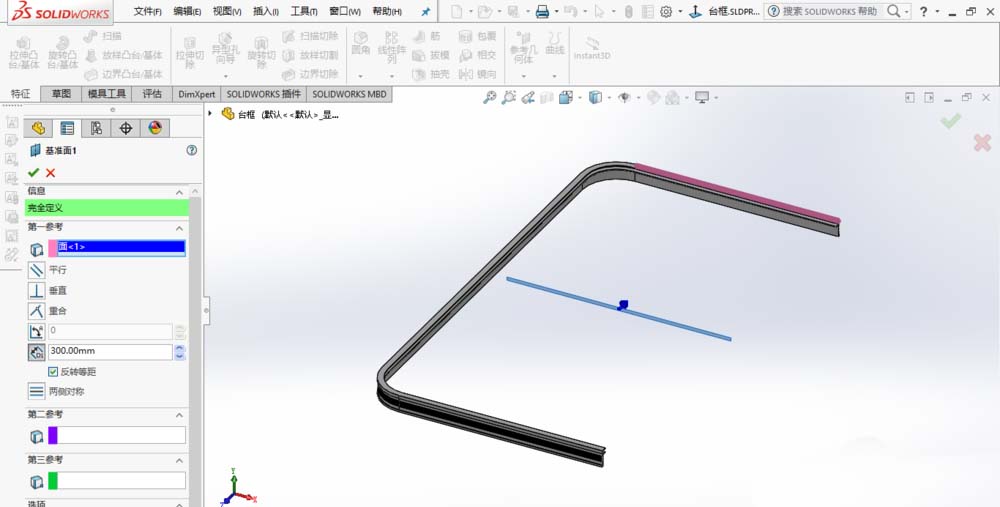This screenshot has height=507, width=1000.
Task: Open the 文件(F) menu
Action: (x=147, y=11)
